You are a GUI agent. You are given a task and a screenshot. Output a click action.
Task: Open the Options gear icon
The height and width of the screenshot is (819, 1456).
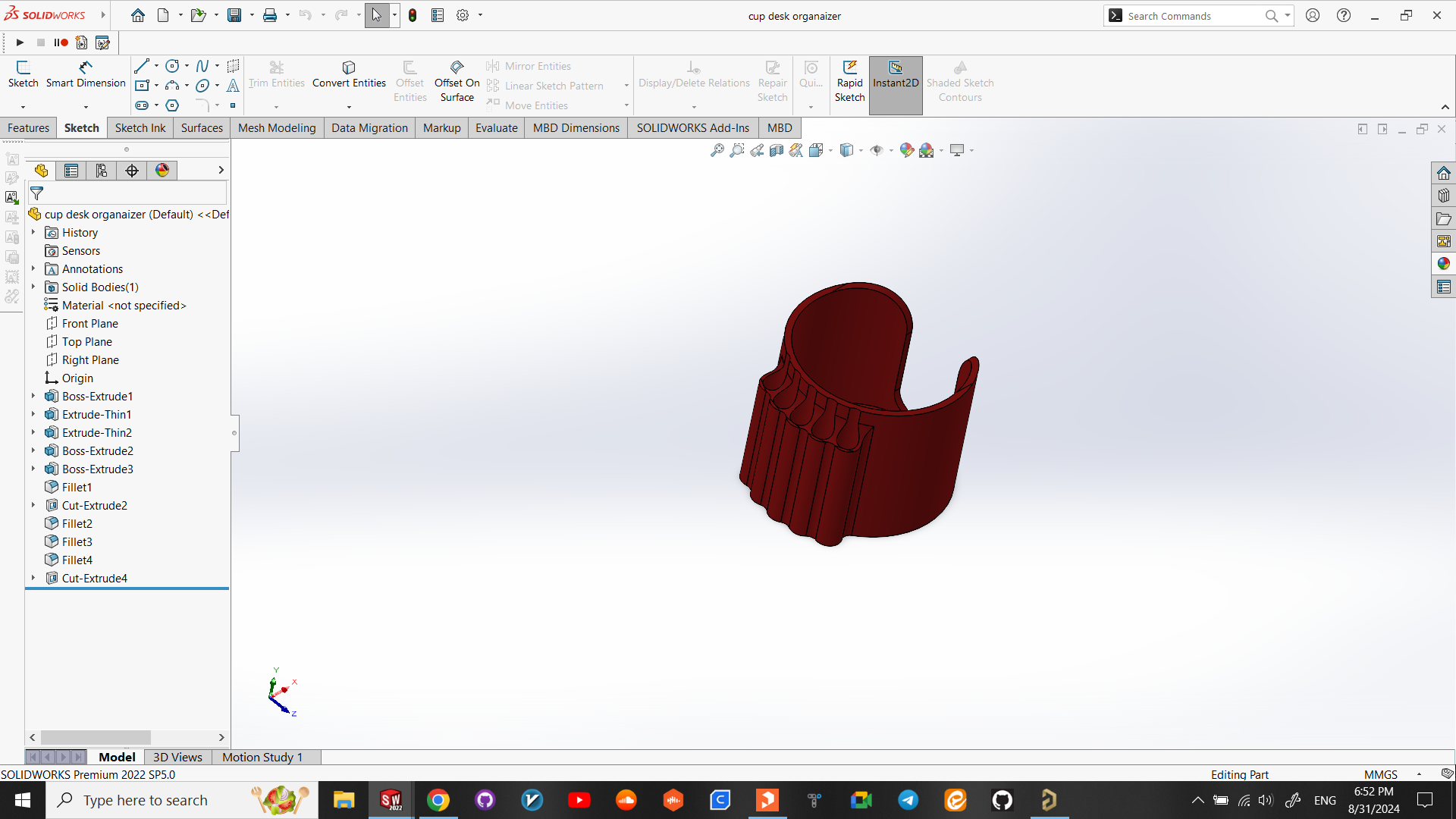(463, 15)
